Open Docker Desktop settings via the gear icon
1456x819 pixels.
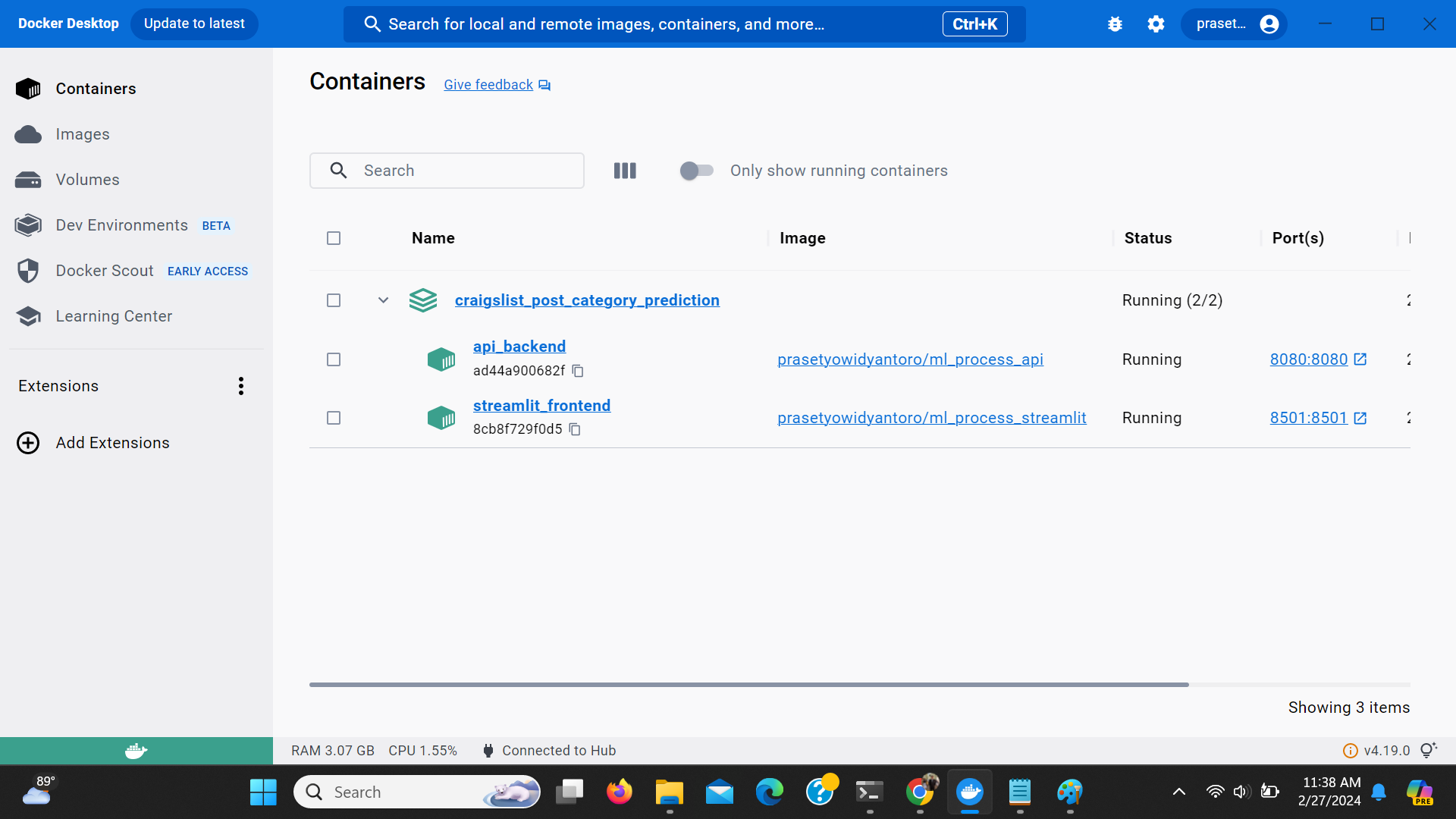point(1155,24)
